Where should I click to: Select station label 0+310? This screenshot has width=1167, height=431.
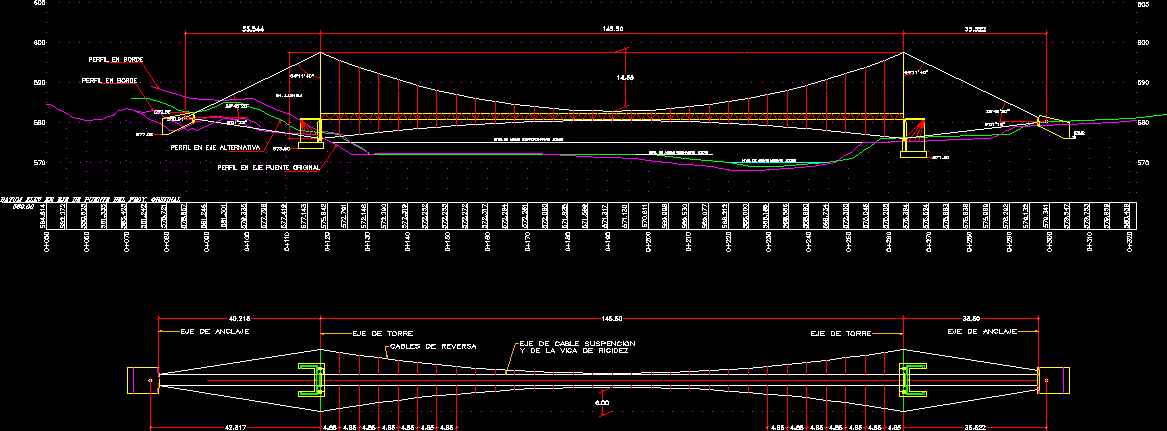pos(1090,243)
